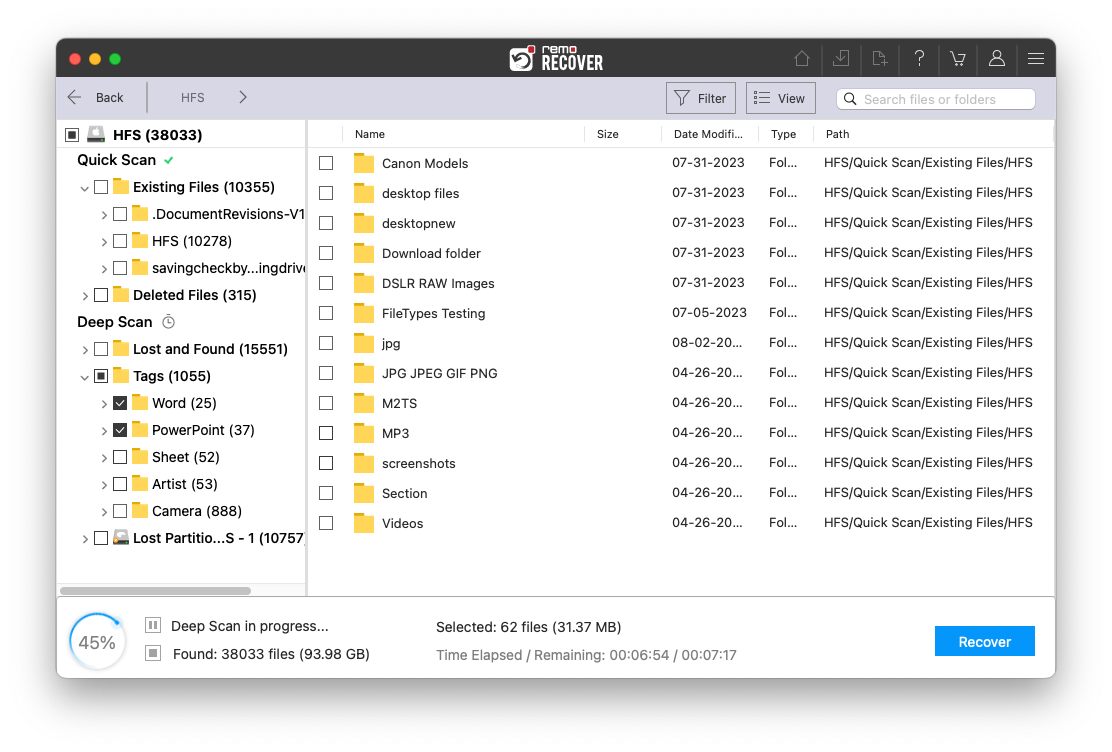Pause the Deep Scan in progress
The height and width of the screenshot is (752, 1112).
tap(152, 625)
